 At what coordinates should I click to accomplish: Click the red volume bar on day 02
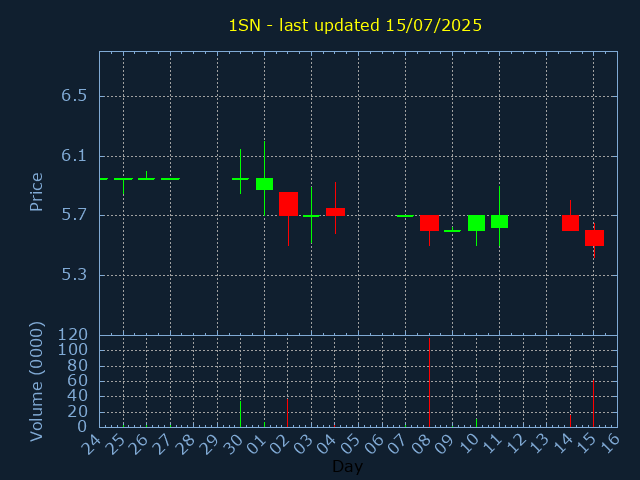click(287, 413)
